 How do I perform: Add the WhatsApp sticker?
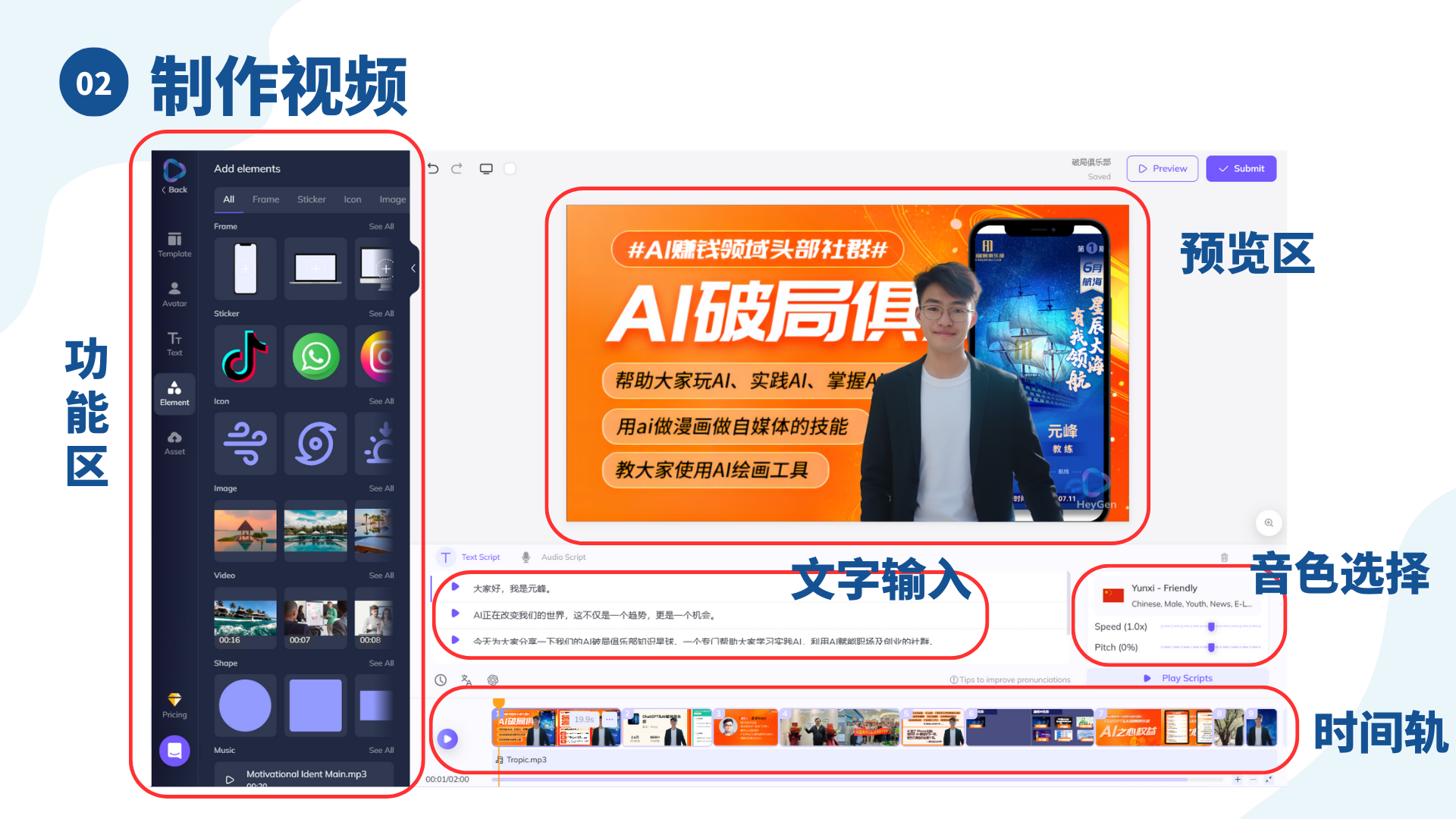315,356
